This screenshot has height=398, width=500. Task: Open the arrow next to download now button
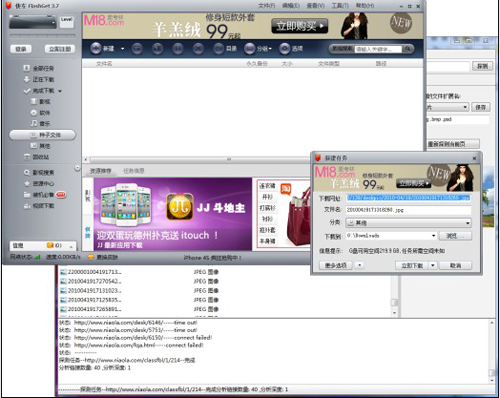(x=432, y=265)
